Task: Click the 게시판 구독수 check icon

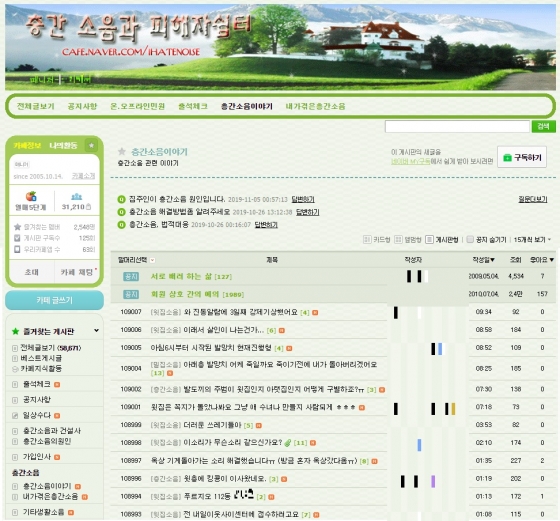Action: [x=17, y=238]
